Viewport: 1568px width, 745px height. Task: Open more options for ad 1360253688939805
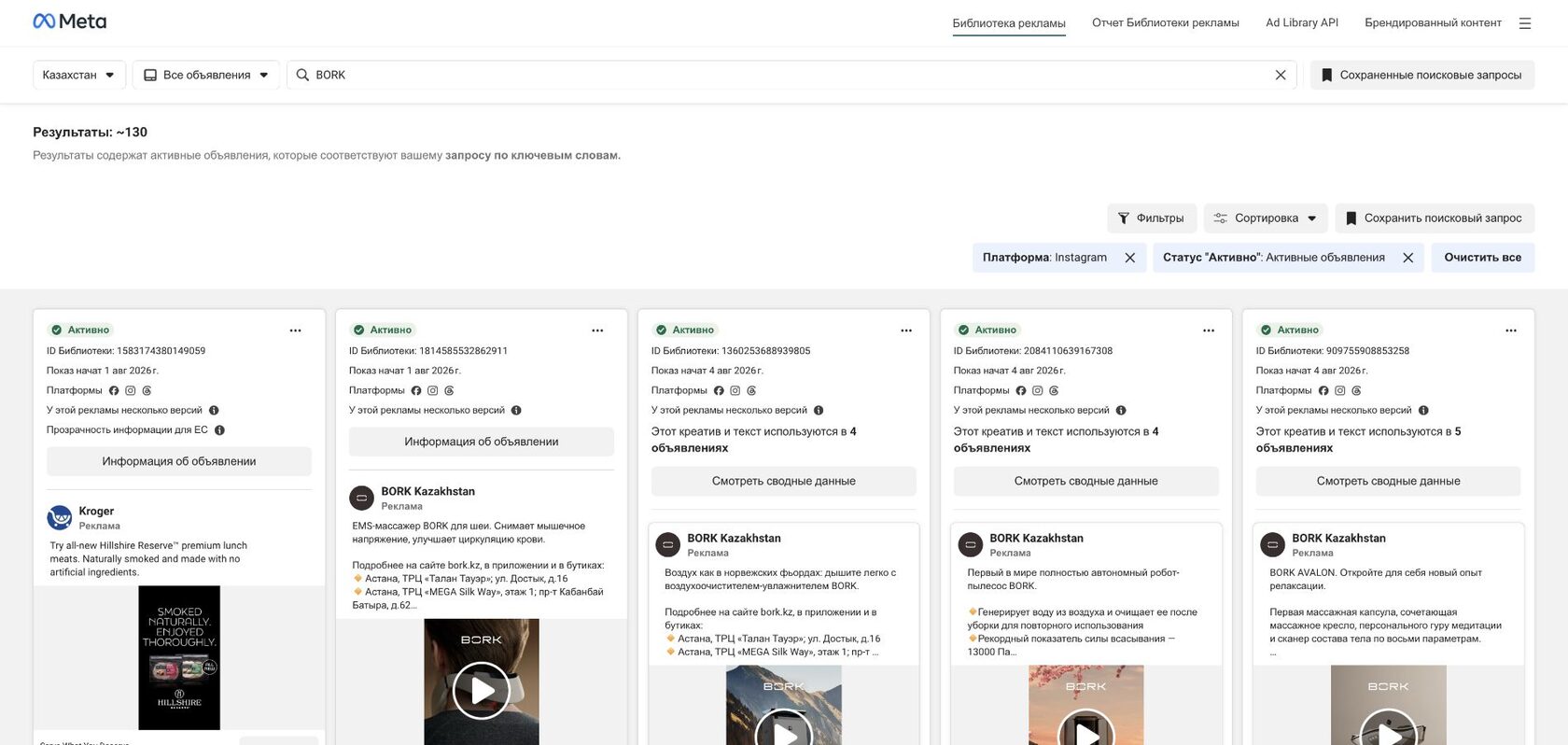(906, 330)
